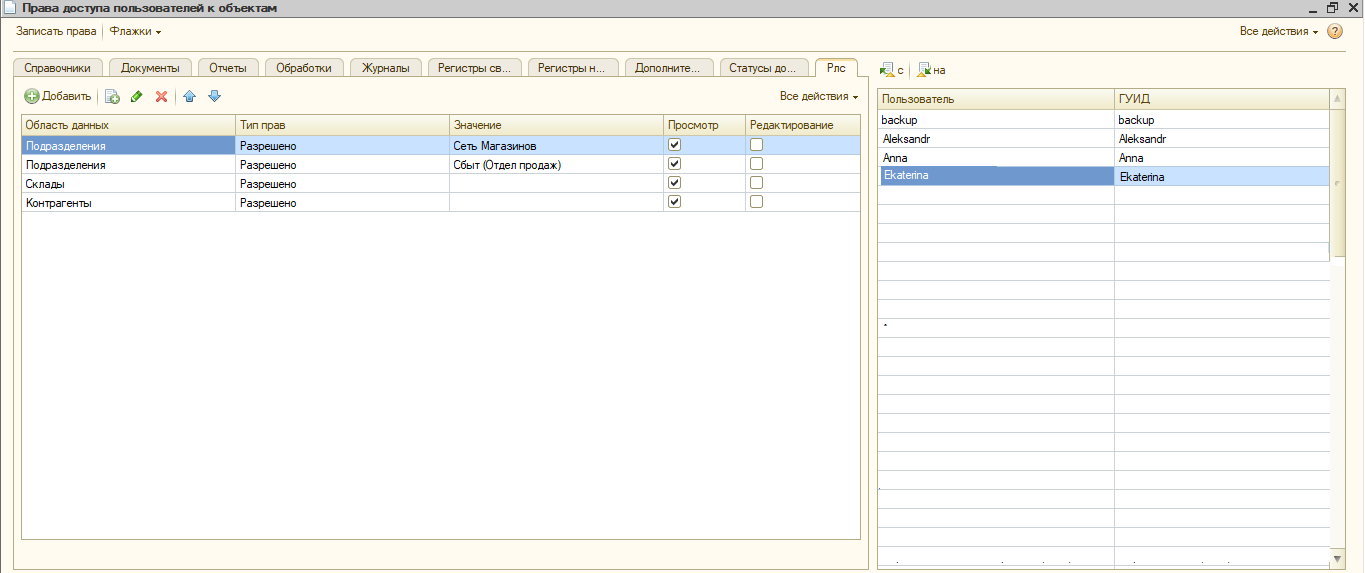1365x573 pixels.
Task: Click Записать права button
Action: click(x=56, y=32)
